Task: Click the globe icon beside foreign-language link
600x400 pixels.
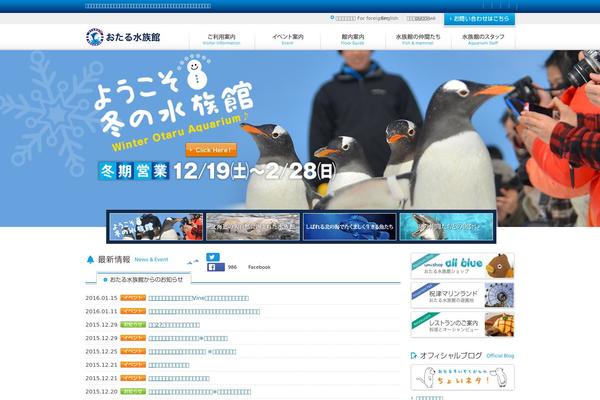Action: (x=332, y=18)
